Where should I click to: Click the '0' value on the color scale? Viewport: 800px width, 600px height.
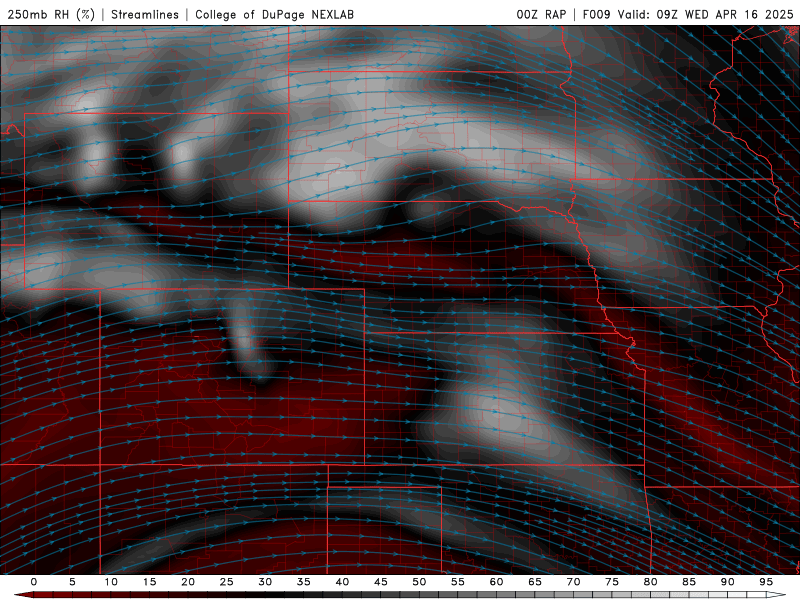point(34,582)
